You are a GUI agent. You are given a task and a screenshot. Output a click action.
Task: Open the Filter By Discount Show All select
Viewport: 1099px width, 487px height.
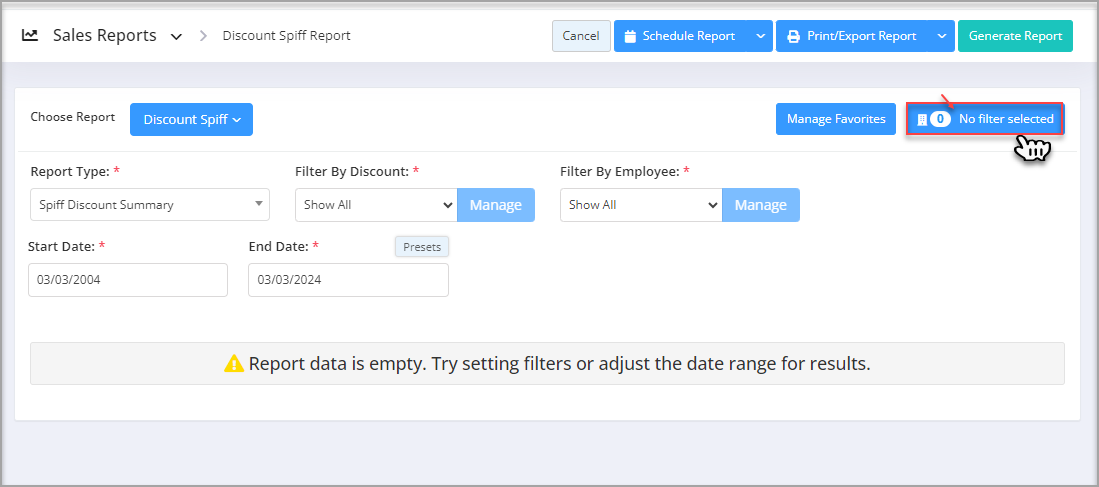(x=376, y=205)
